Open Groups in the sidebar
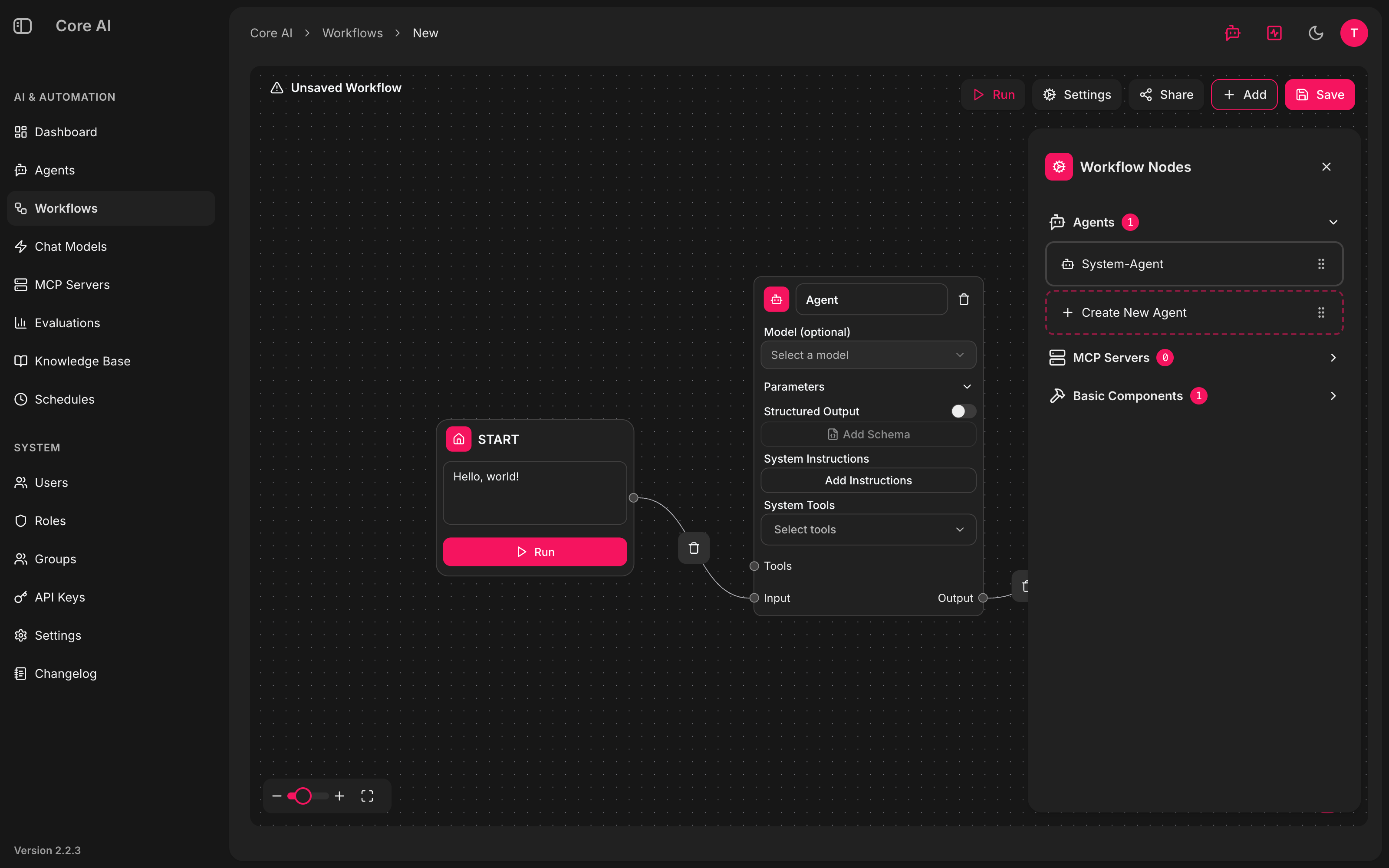This screenshot has height=868, width=1389. point(111,559)
